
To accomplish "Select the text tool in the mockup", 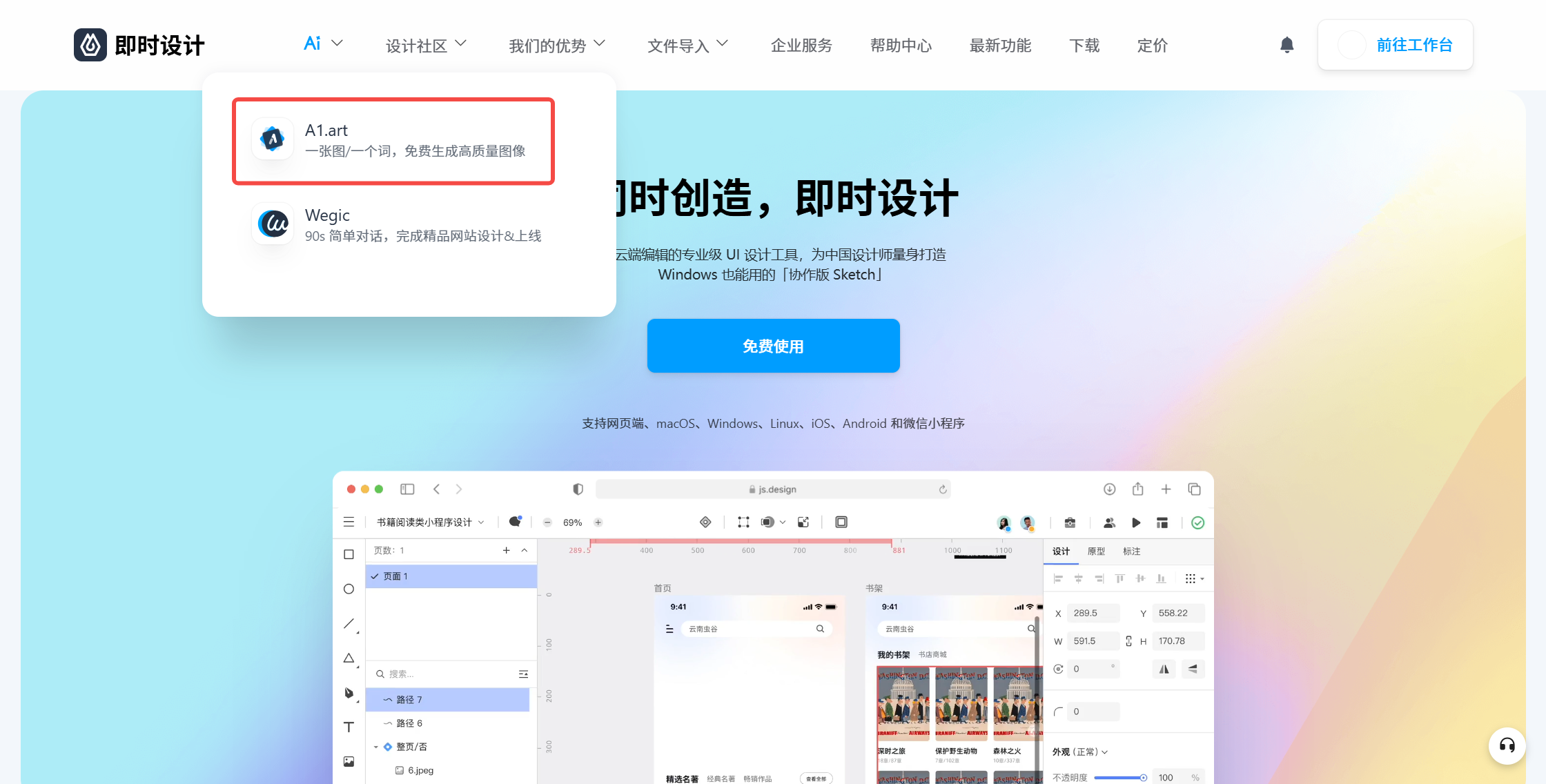I will [x=349, y=727].
